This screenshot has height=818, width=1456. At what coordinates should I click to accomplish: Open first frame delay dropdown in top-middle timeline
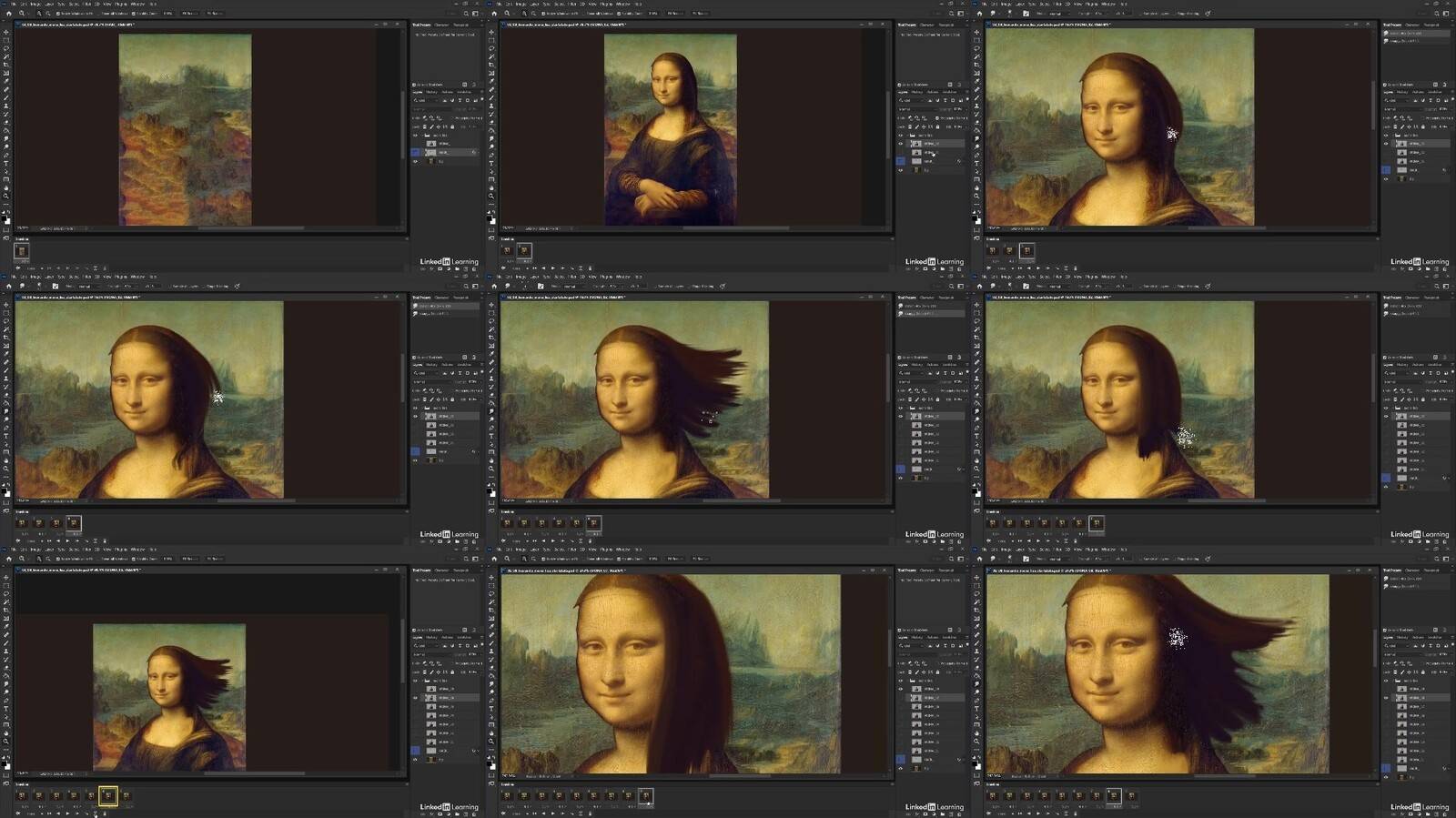511,261
